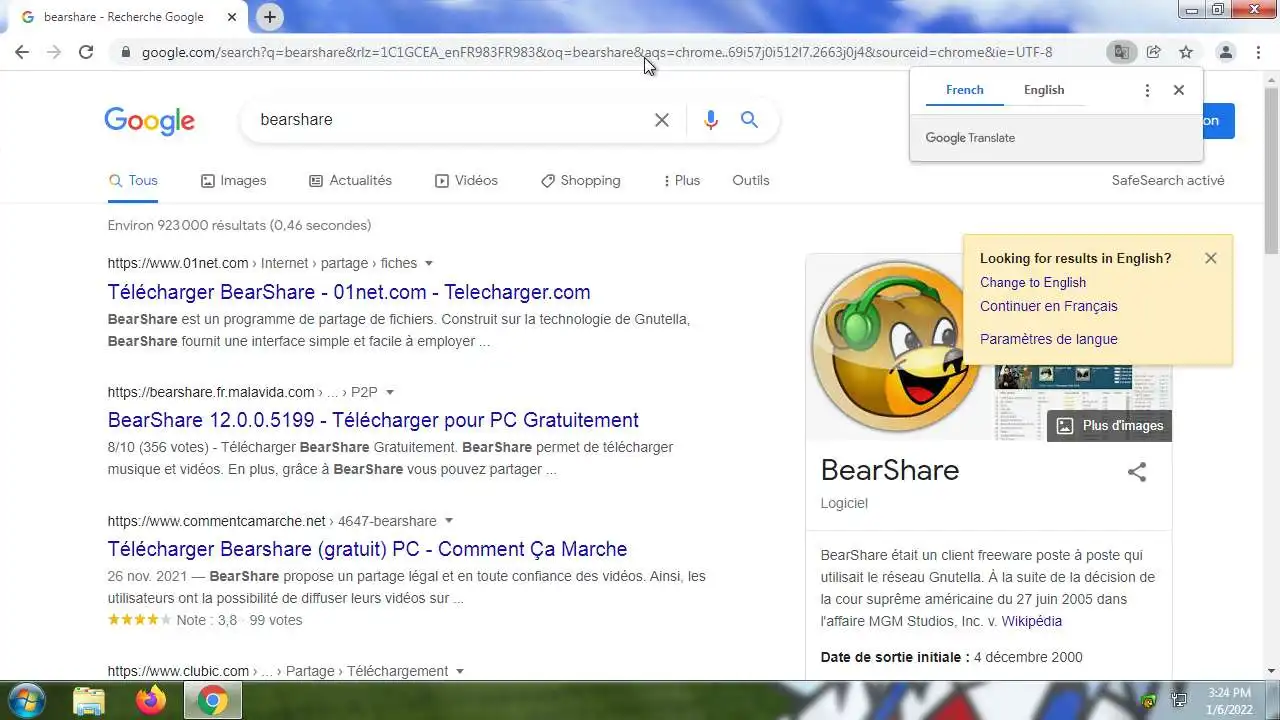This screenshot has height=720, width=1280.
Task: Dismiss the 'Looking for results in English?' box
Action: (x=1211, y=258)
